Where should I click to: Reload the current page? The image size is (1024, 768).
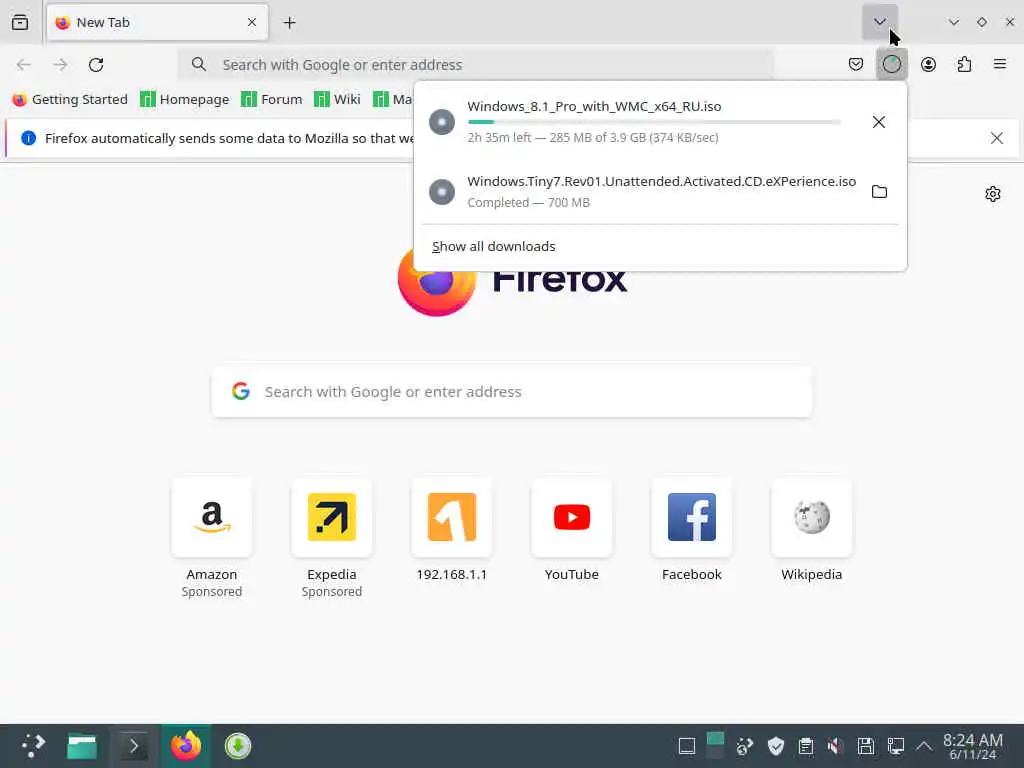point(96,65)
